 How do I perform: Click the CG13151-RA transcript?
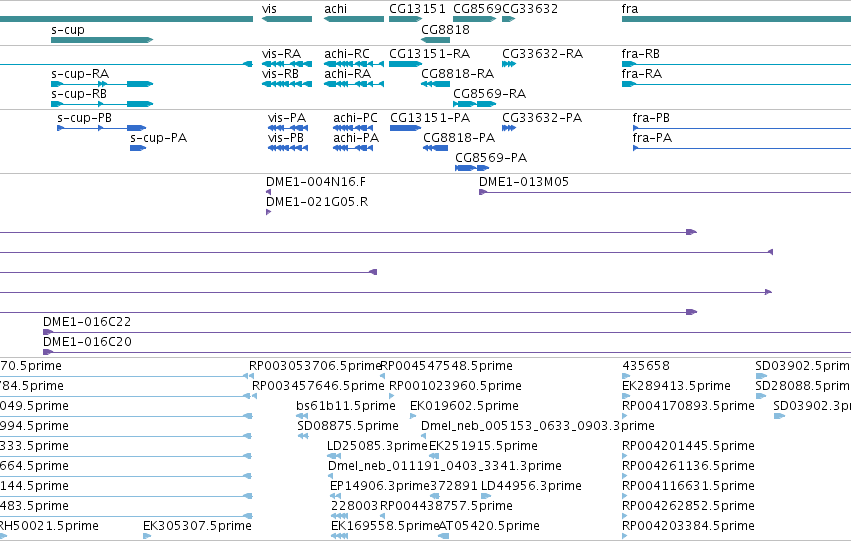pos(405,64)
